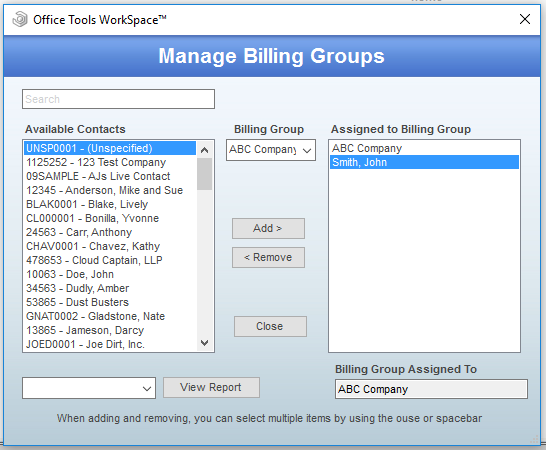The image size is (546, 450).
Task: Select 34563 - Dudly, Amber
Action: click(110, 288)
